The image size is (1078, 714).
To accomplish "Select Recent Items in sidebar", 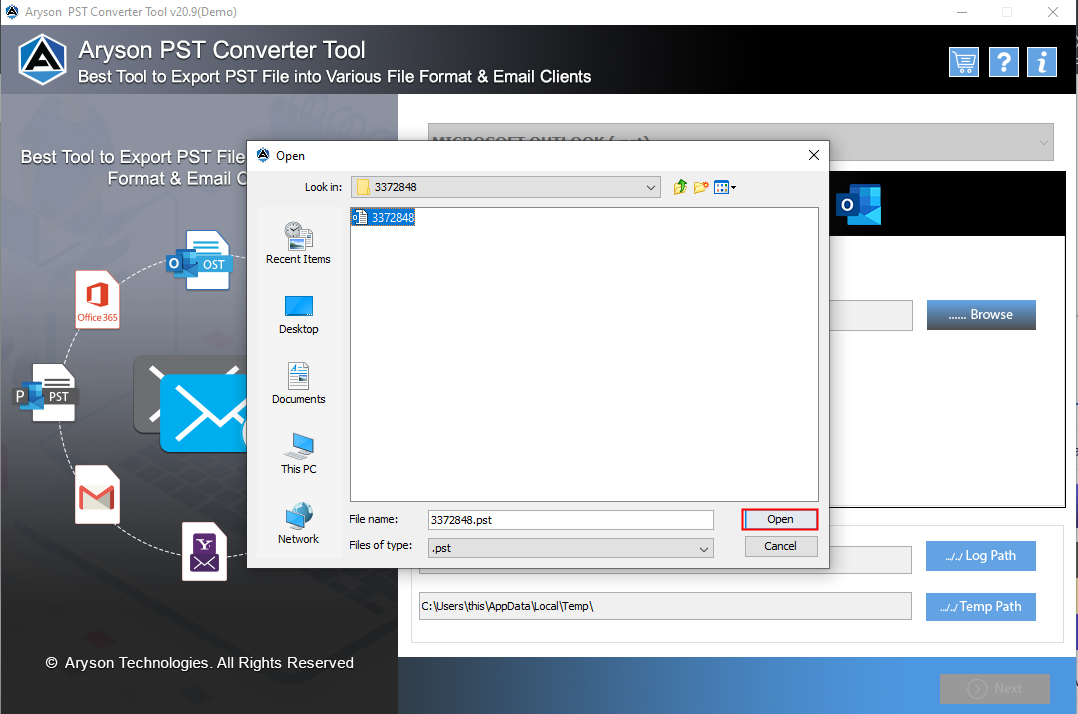I will [x=298, y=243].
